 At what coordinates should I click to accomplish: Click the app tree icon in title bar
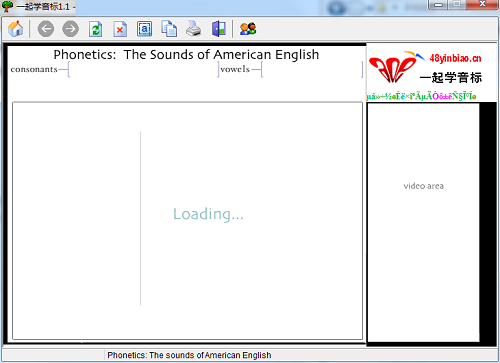click(x=7, y=6)
